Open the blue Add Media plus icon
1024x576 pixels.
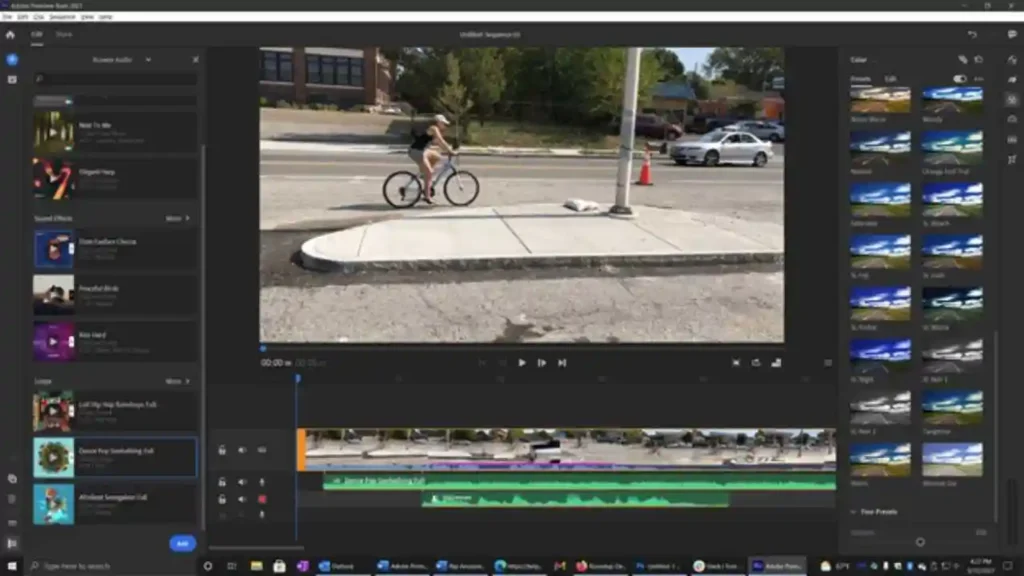(12, 59)
